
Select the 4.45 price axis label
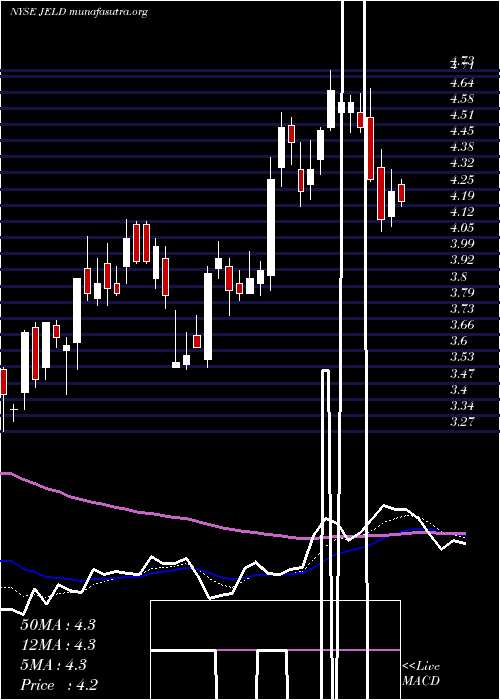462,131
